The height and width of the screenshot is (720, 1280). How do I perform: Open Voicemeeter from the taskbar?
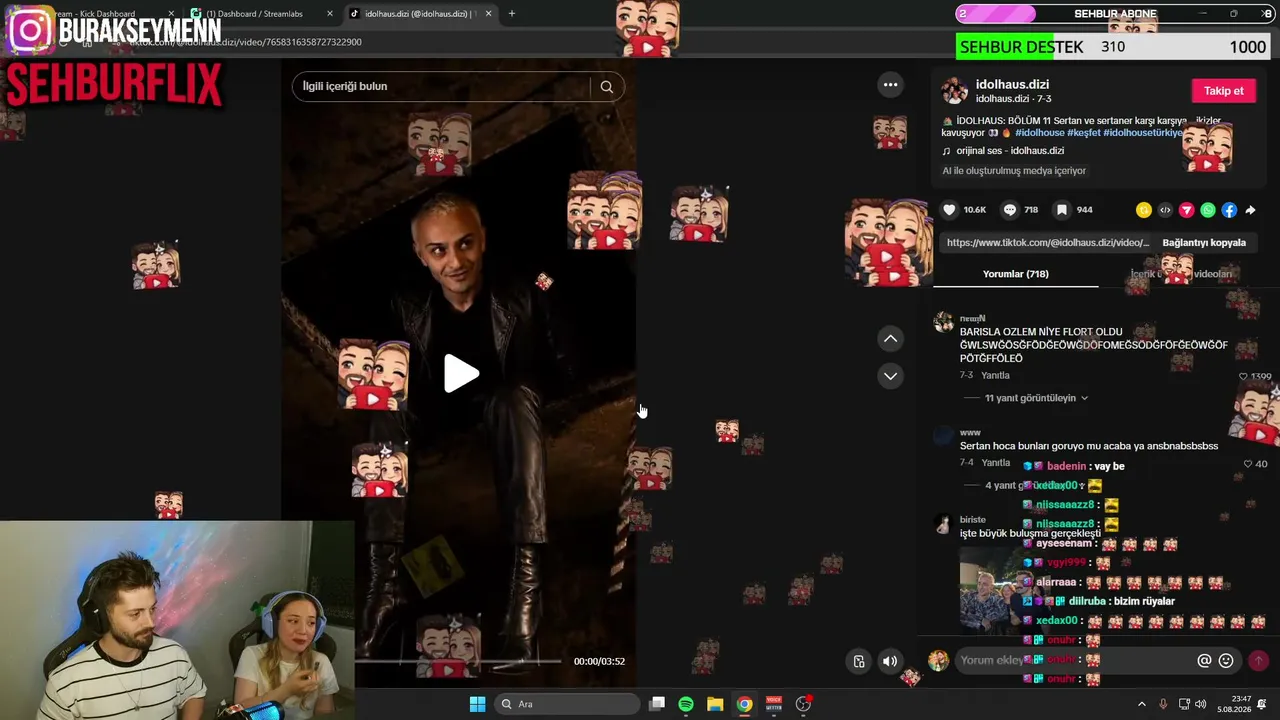[x=774, y=704]
